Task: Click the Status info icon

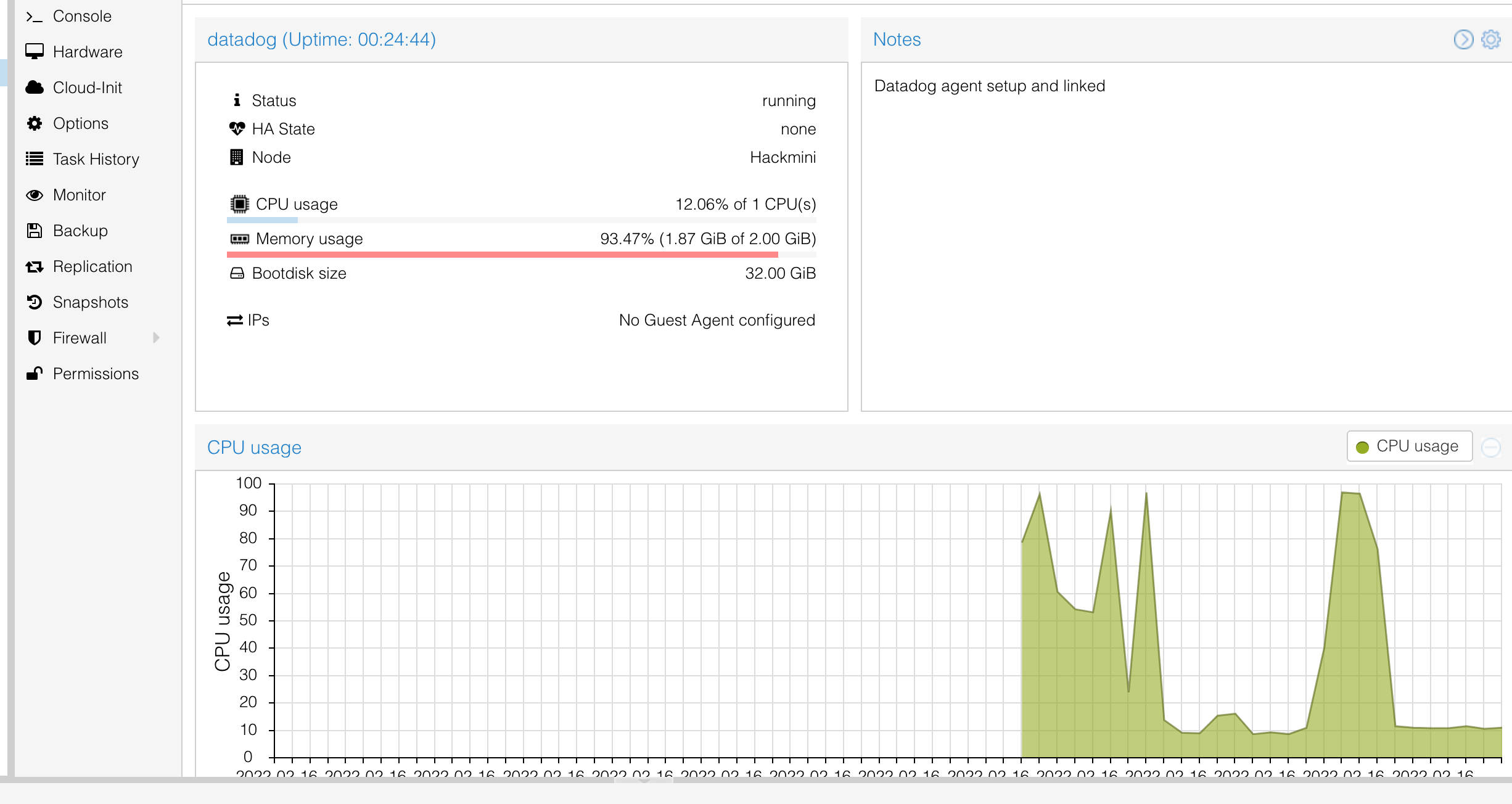Action: pyautogui.click(x=237, y=100)
